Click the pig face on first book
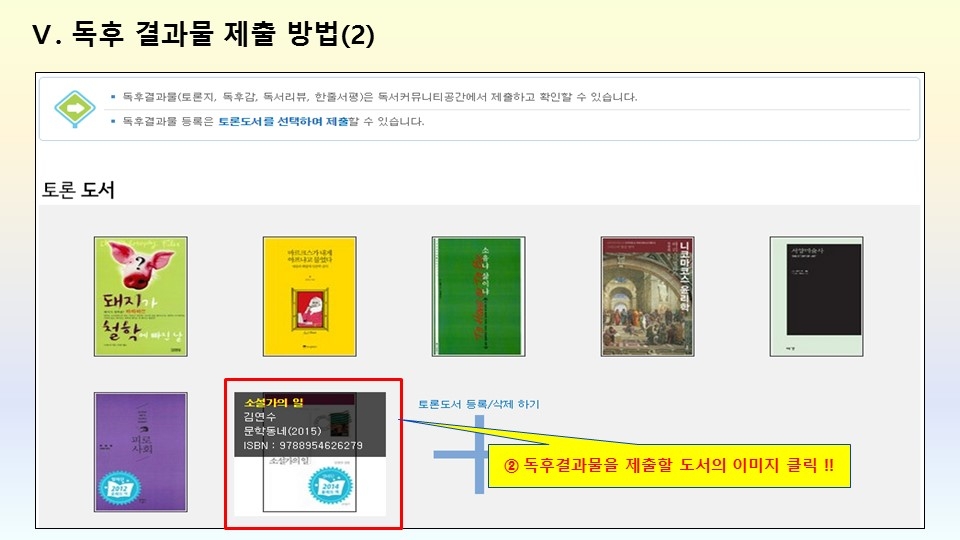This screenshot has width=960, height=540. coord(140,264)
